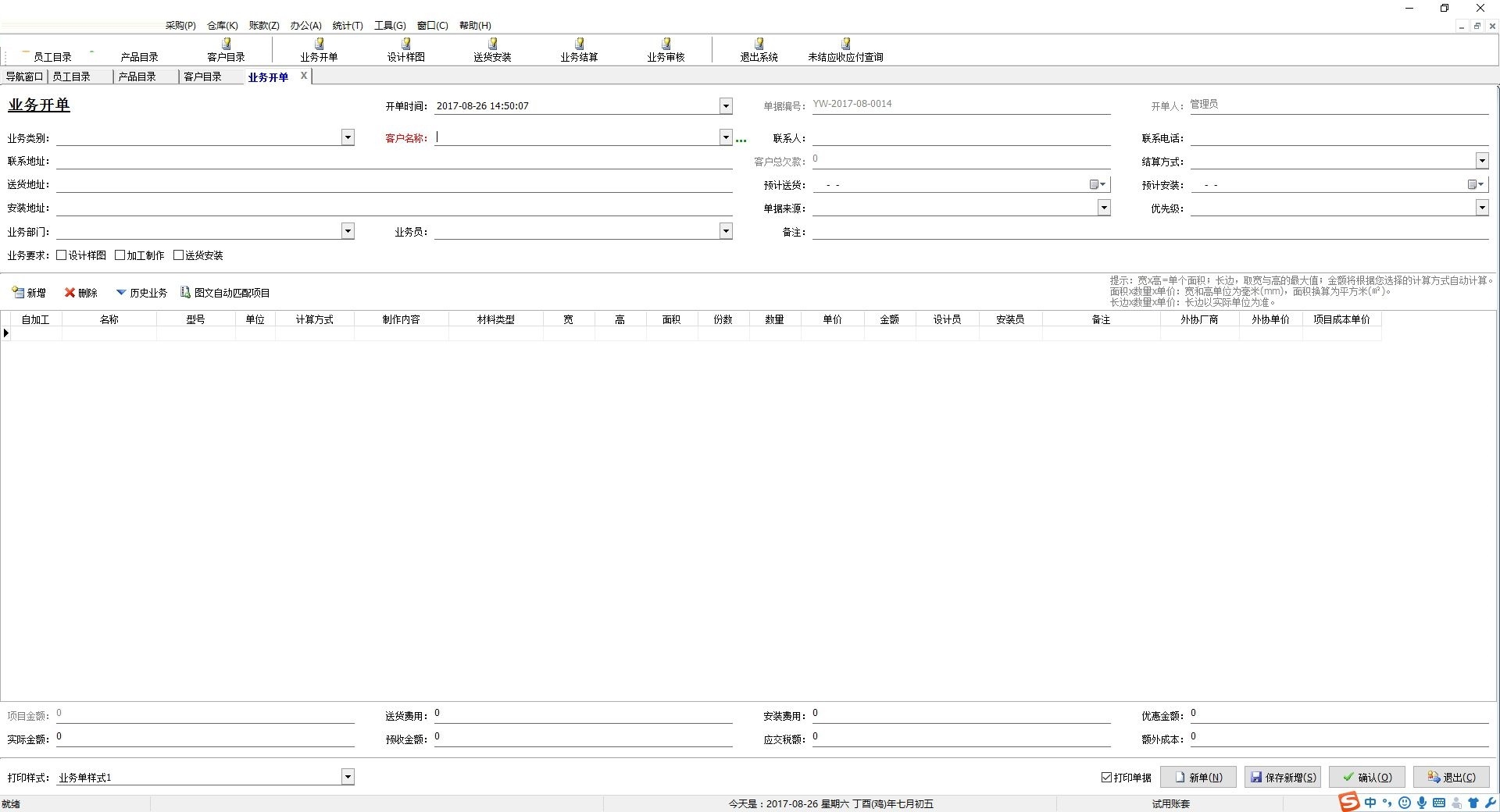Open the 采购(P) menu
Viewport: 1500px width, 812px height.
click(180, 26)
